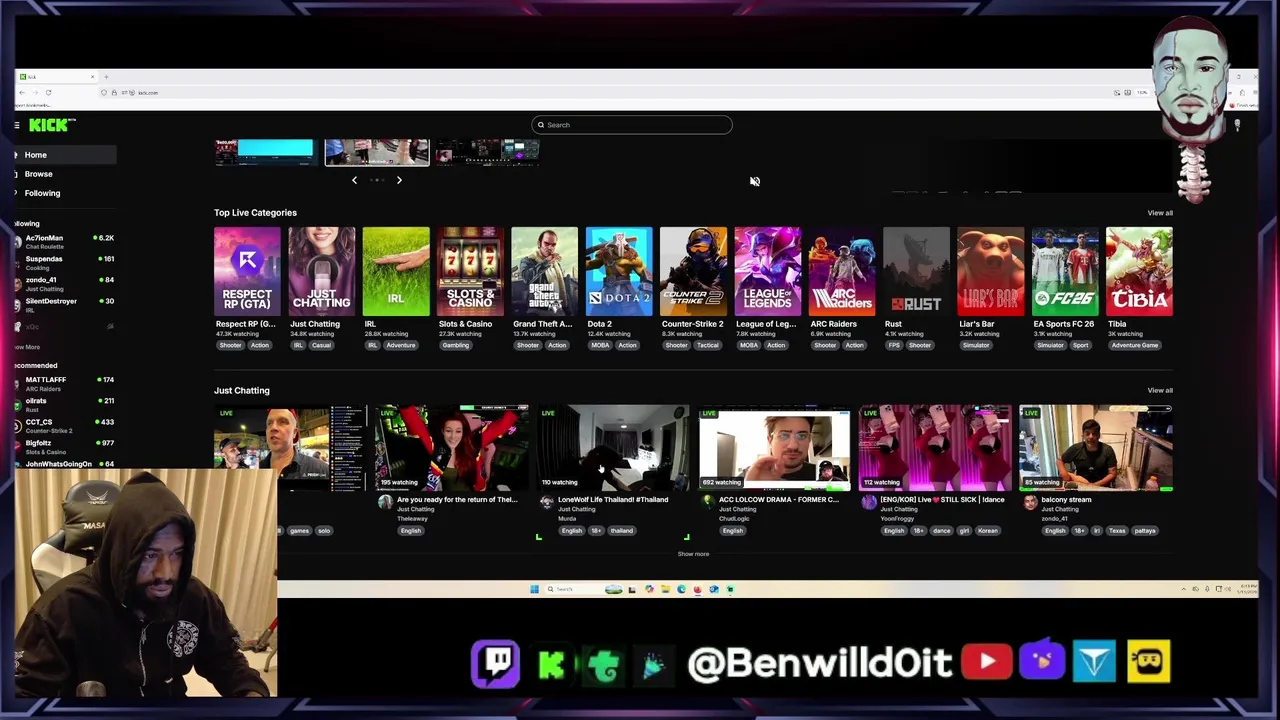Open the Counter-Strike 2 category tile
Image resolution: width=1280 pixels, height=720 pixels.
tap(693, 272)
